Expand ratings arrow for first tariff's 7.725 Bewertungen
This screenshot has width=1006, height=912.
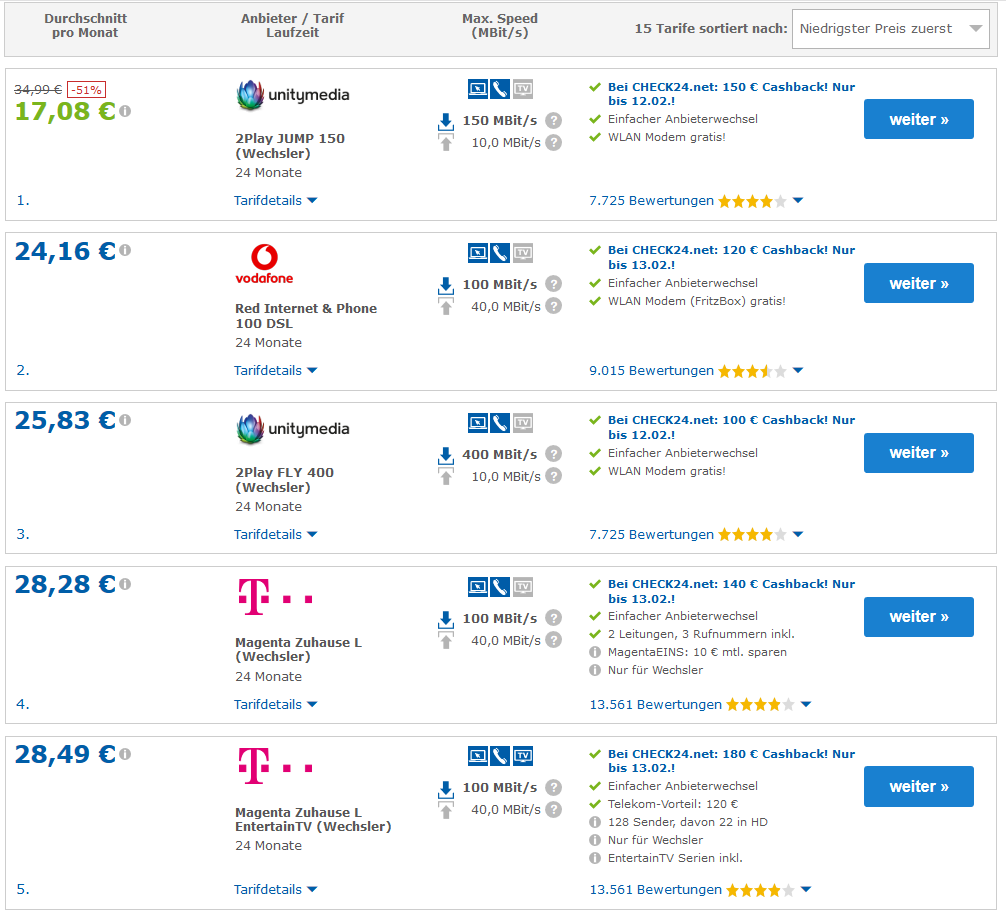coord(798,201)
